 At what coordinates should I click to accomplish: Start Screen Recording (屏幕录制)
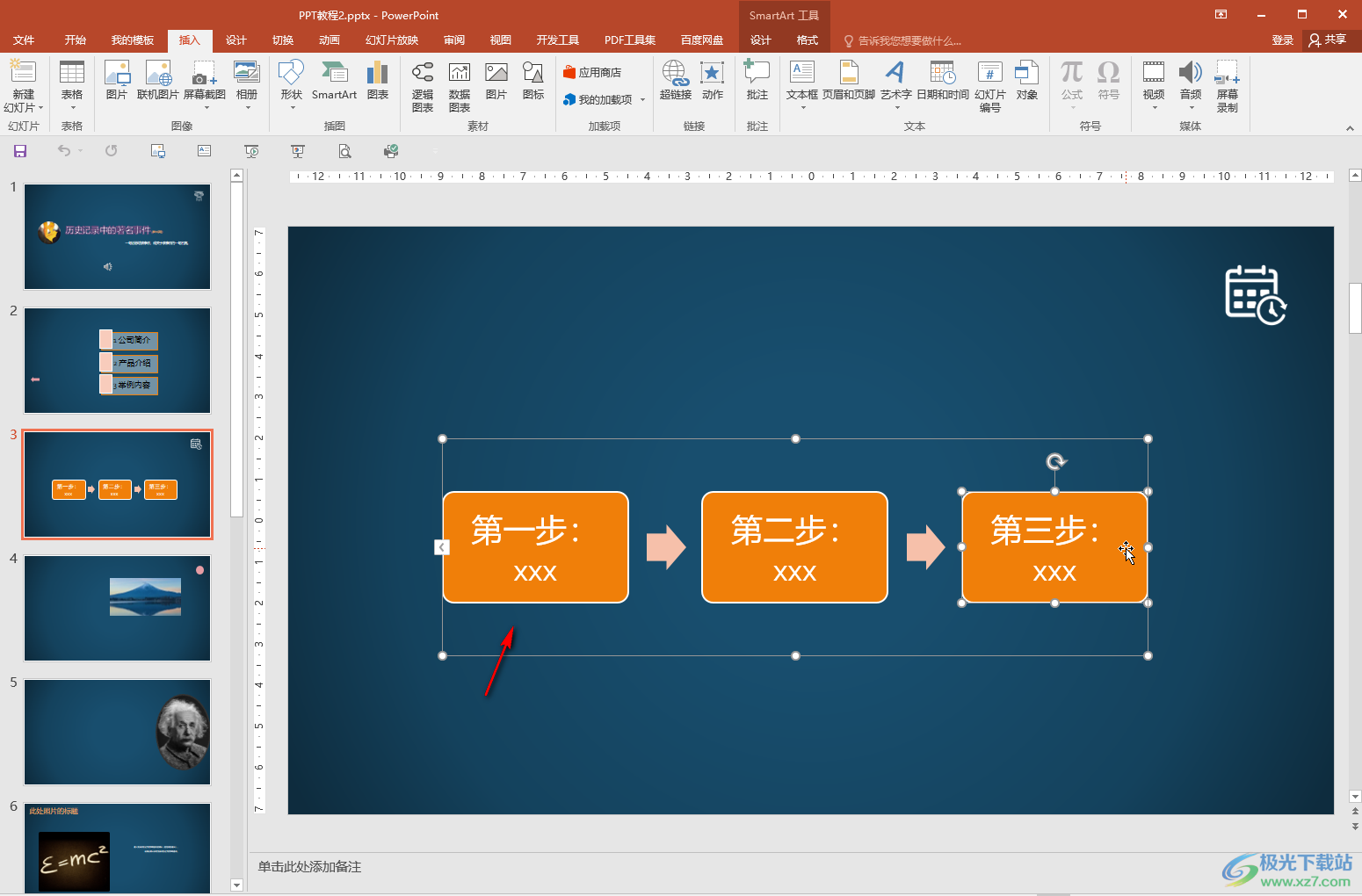[1228, 86]
